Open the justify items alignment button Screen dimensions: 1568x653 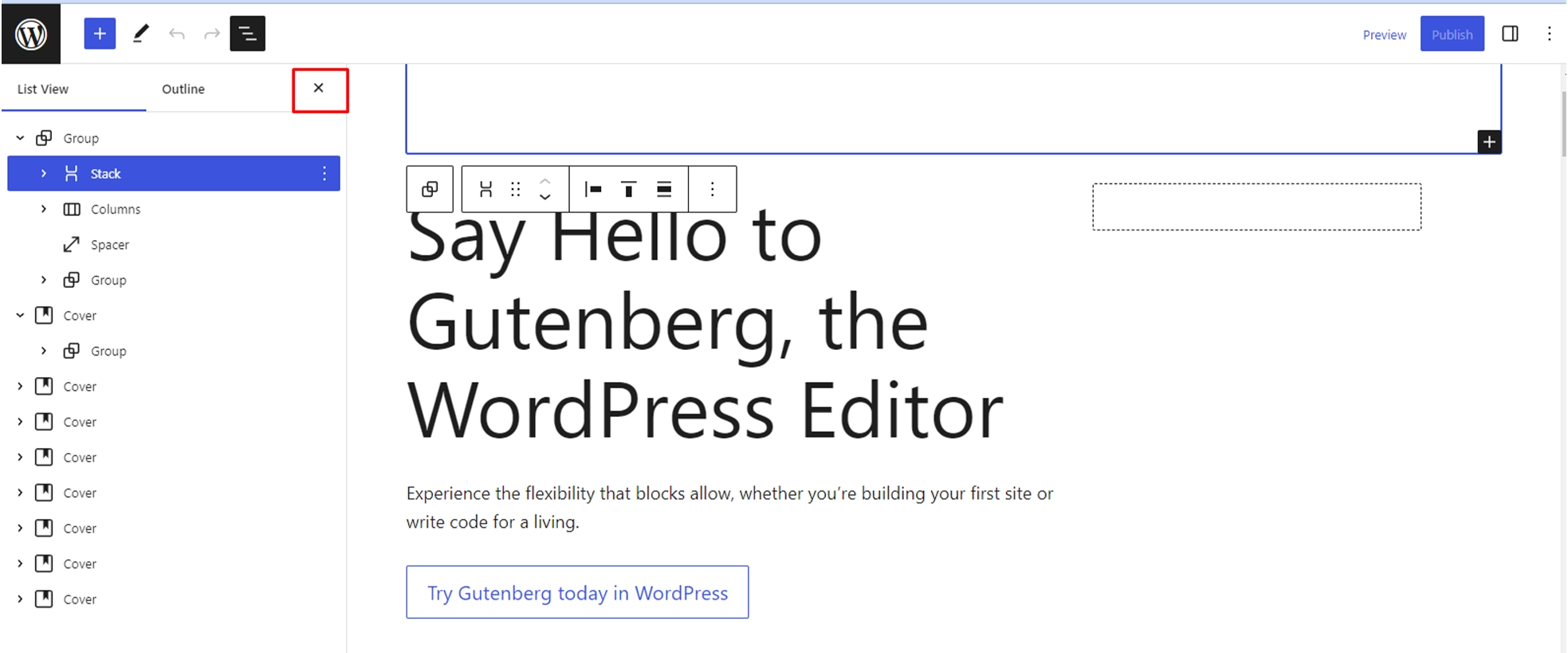click(592, 189)
